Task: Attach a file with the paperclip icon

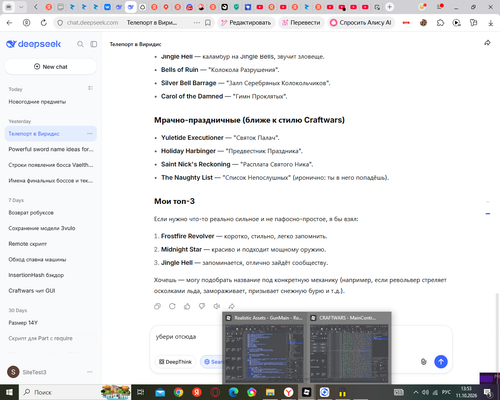Action: (423, 362)
